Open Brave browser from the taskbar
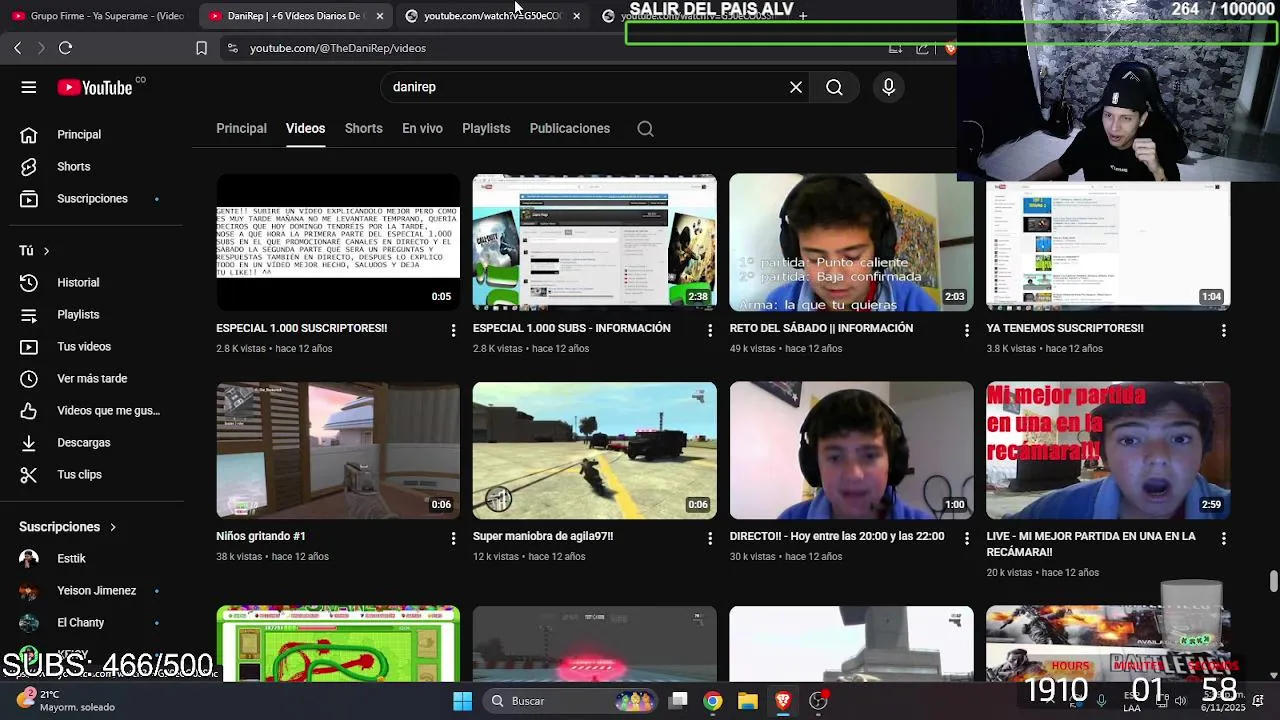Viewport: 1280px width, 720px height. click(783, 701)
